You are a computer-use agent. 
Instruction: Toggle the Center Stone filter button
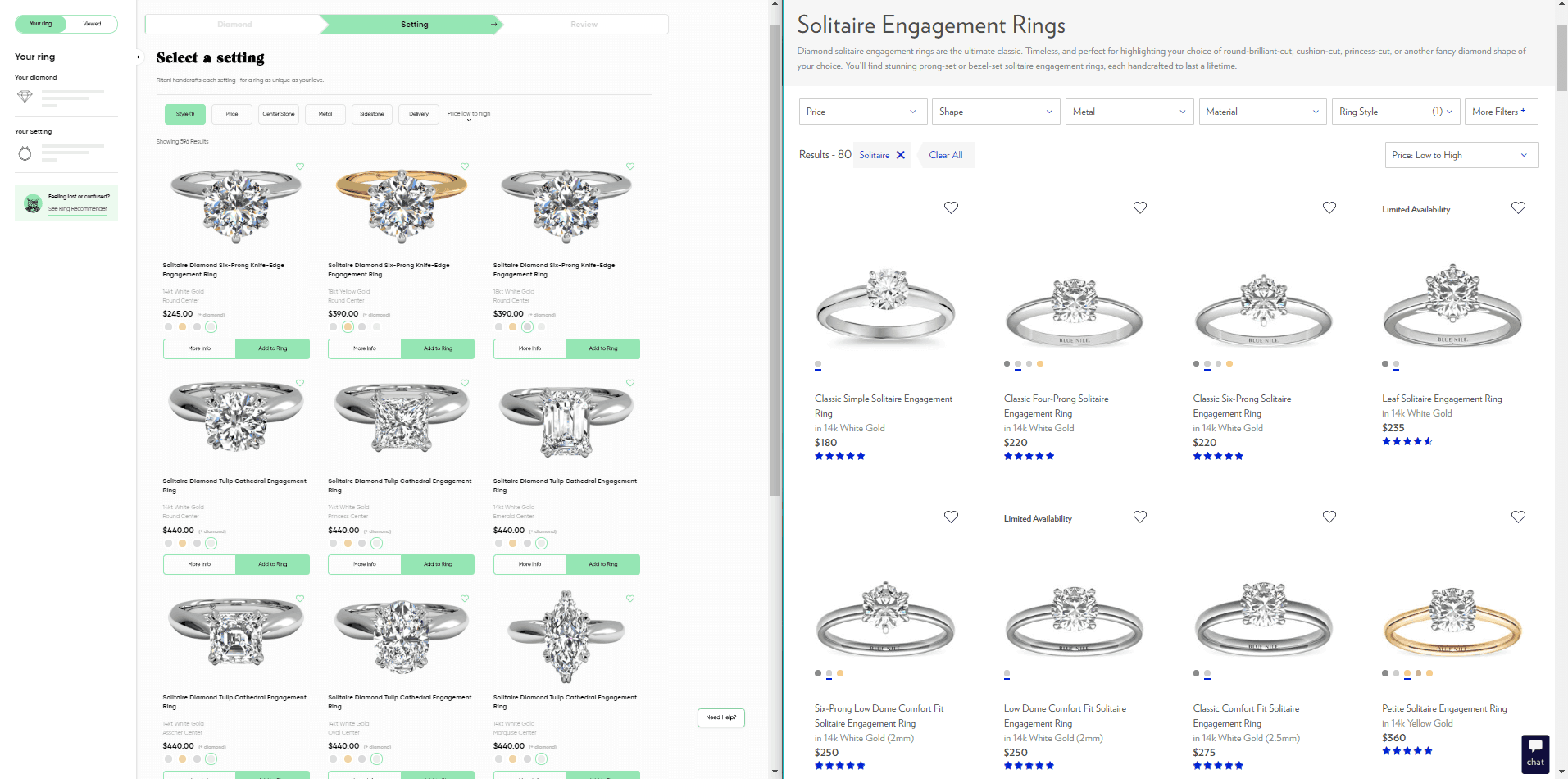click(279, 114)
